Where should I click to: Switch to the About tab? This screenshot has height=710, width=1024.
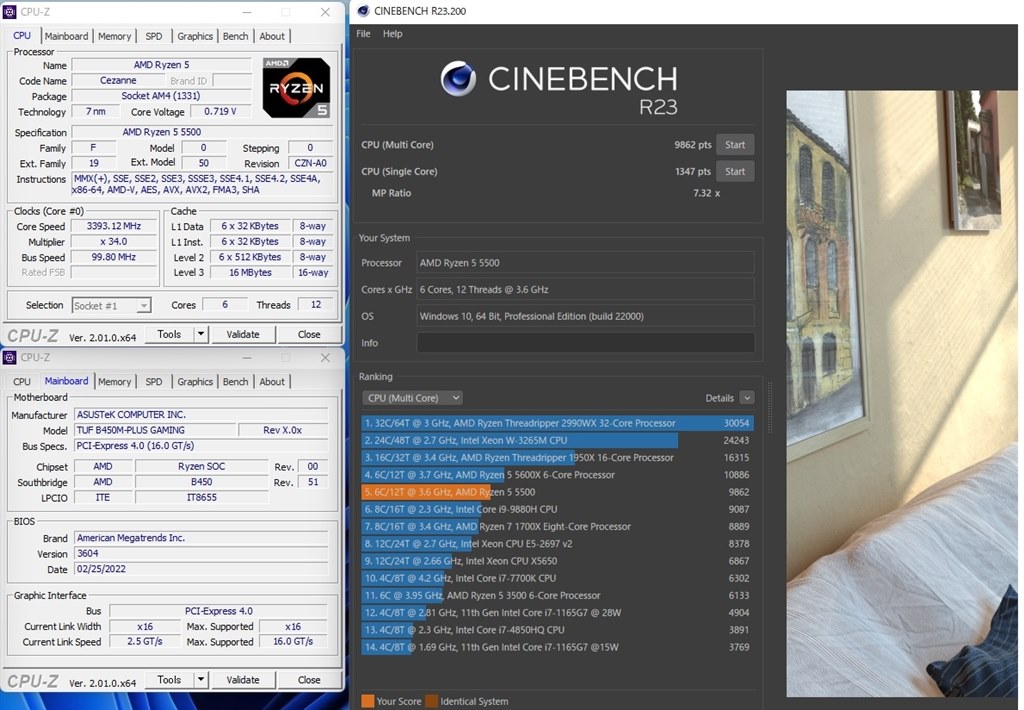coord(271,35)
